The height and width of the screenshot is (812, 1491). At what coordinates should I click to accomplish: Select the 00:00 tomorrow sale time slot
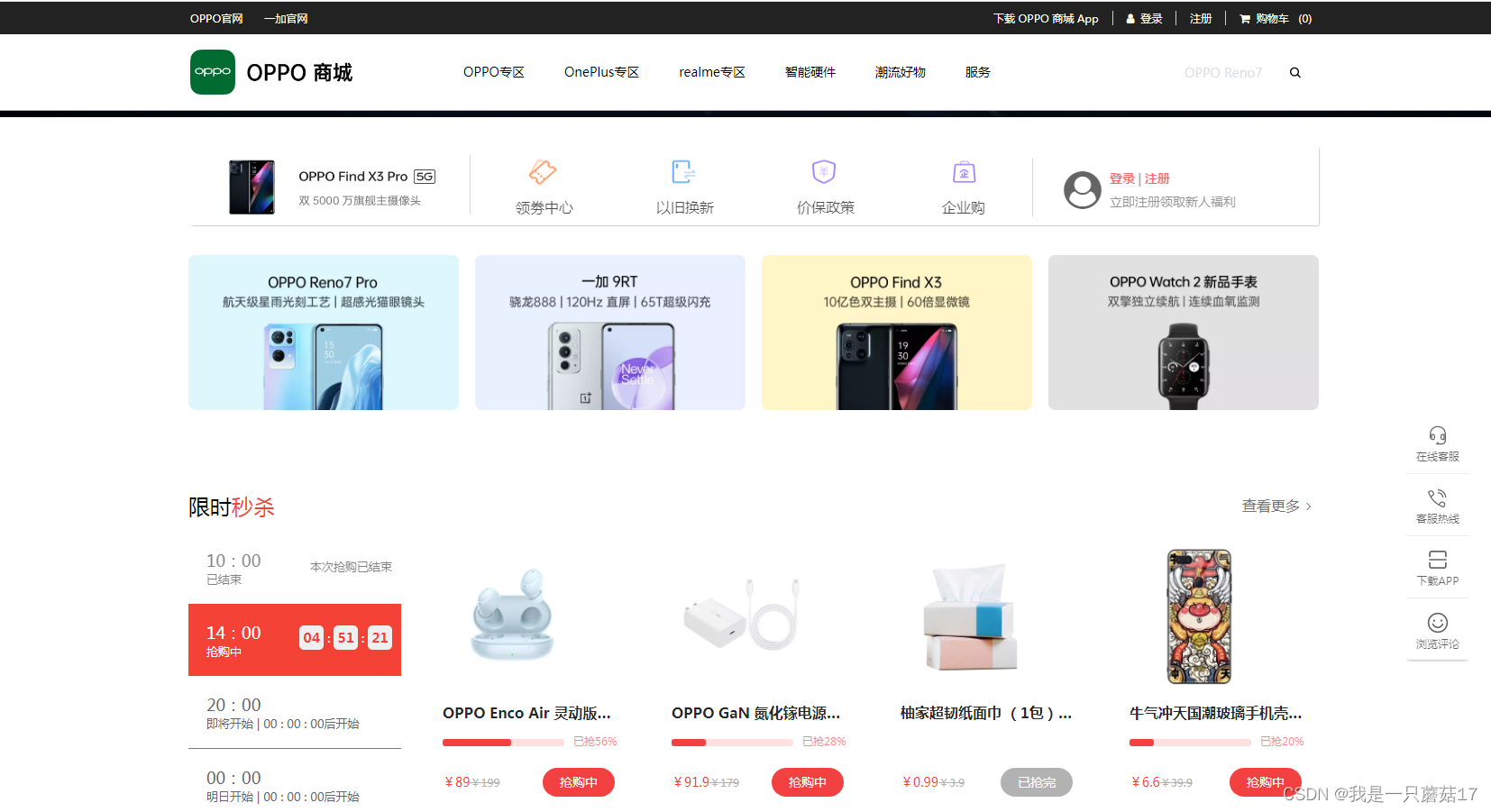click(295, 785)
